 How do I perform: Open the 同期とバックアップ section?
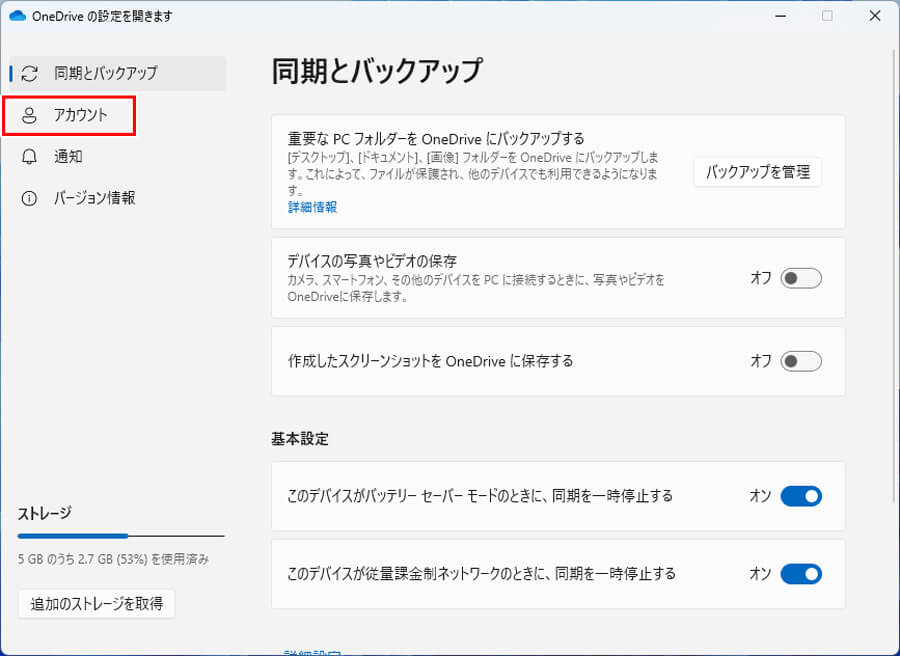click(118, 73)
